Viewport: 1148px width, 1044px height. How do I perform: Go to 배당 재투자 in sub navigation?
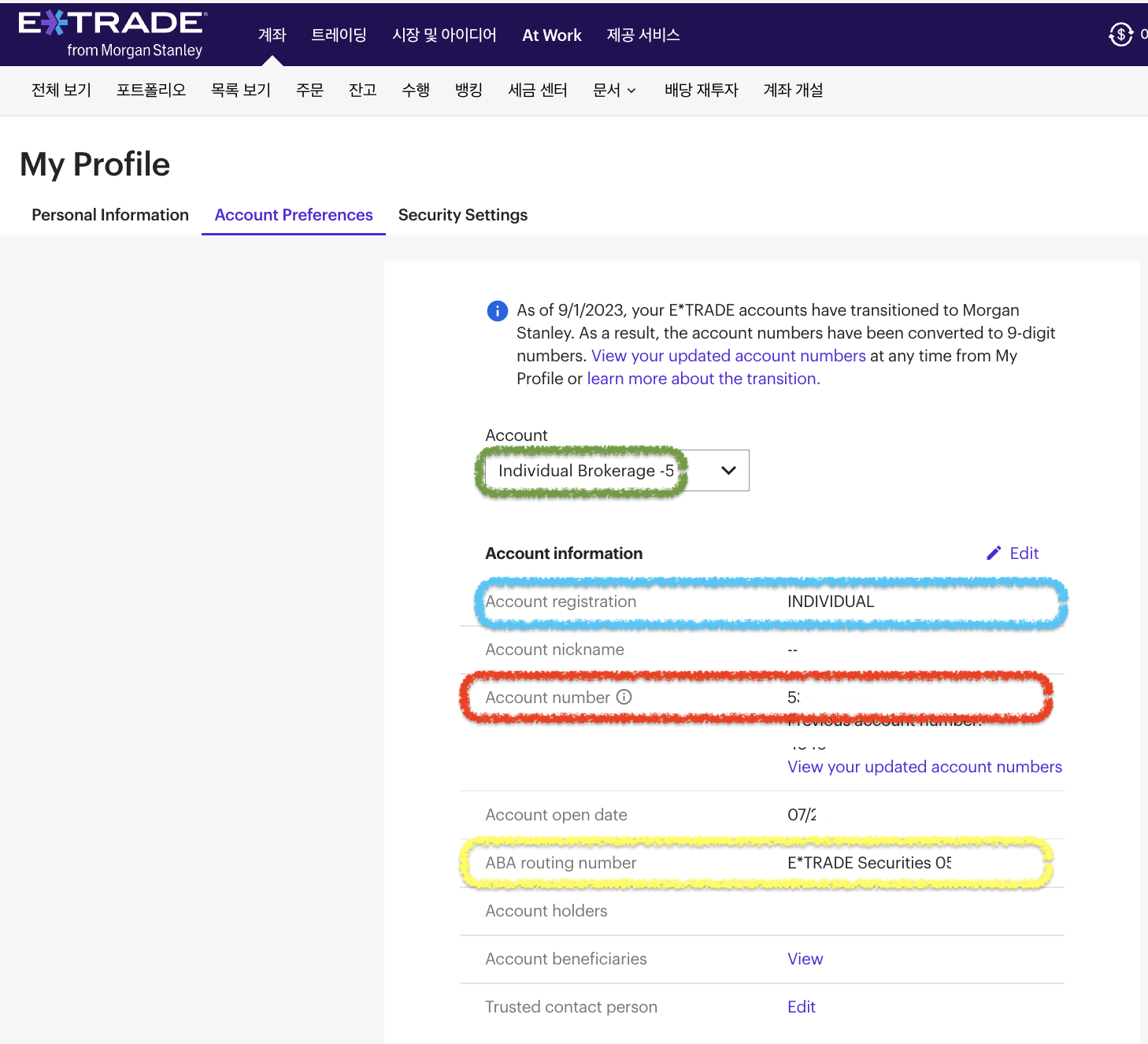tap(702, 90)
